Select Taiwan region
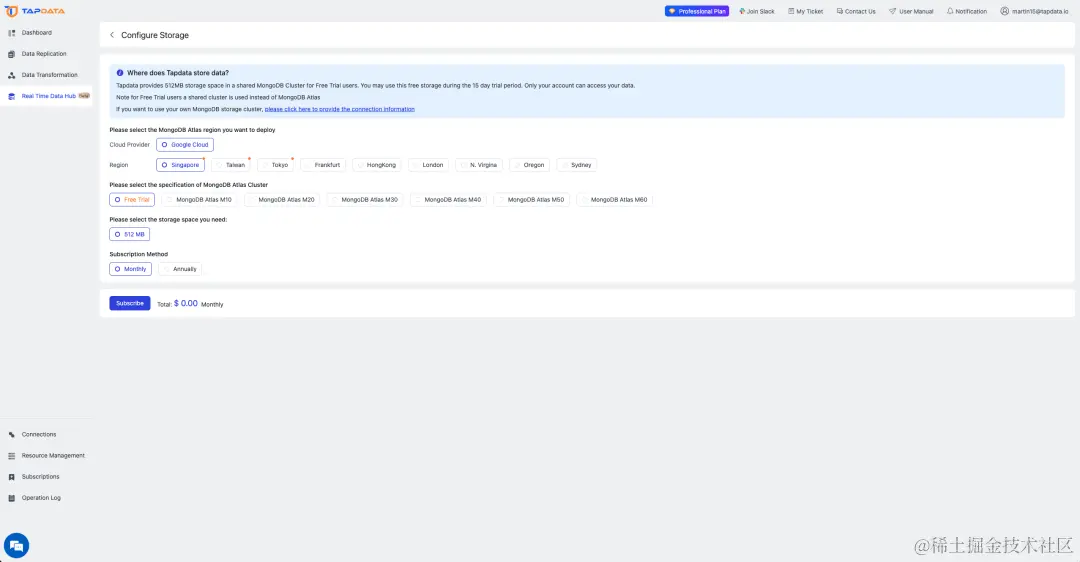Screen dimensions: 1080x562 point(231,165)
